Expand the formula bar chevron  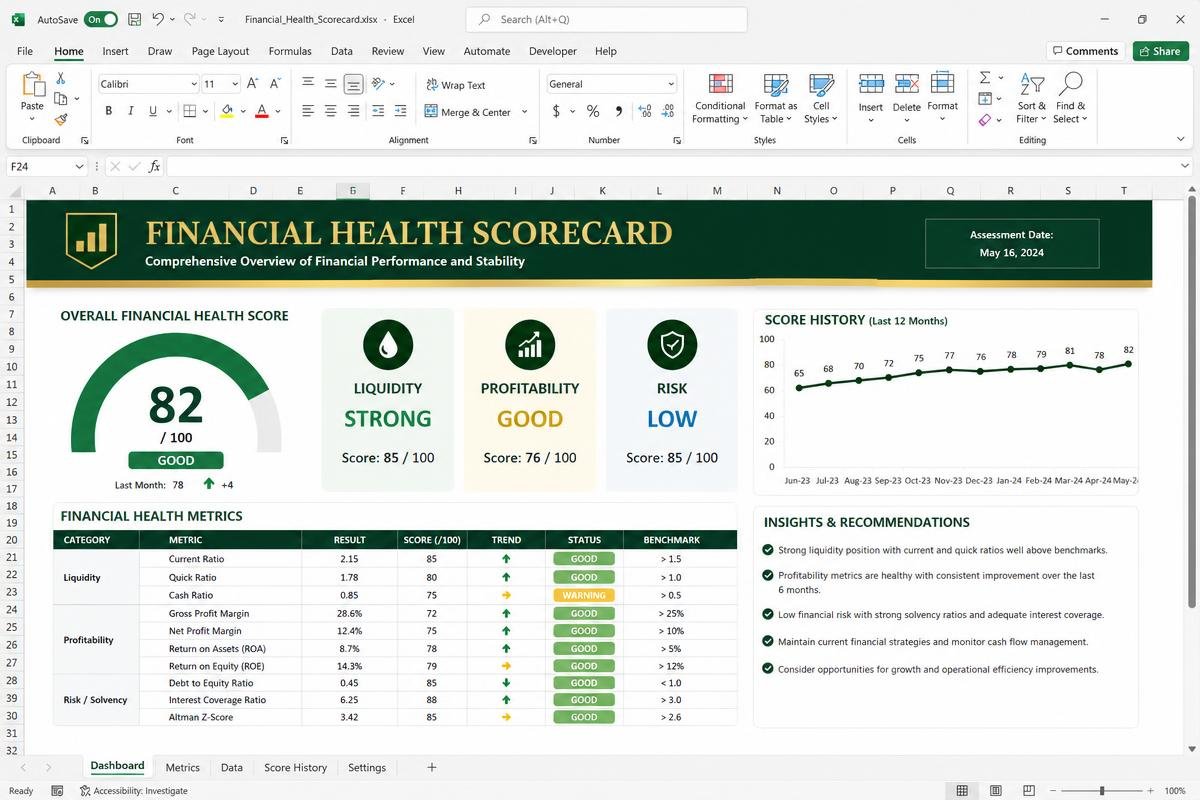(x=1185, y=167)
